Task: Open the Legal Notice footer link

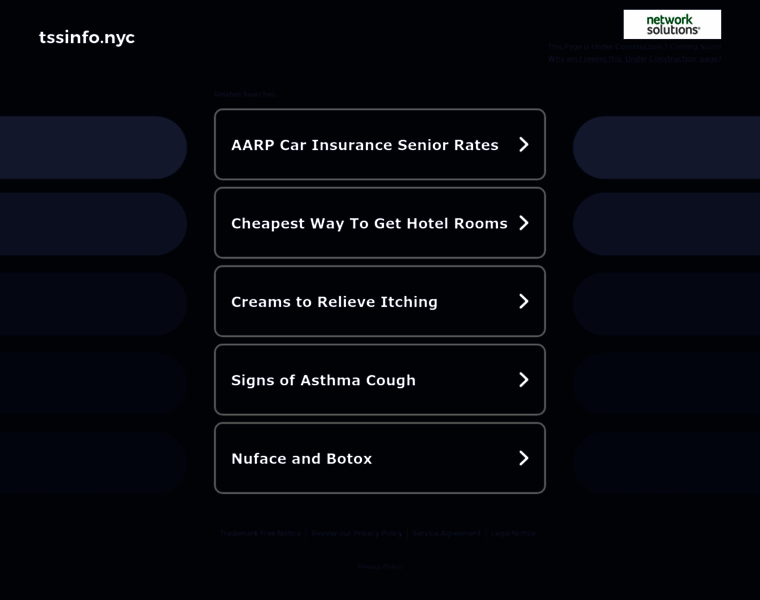Action: tap(513, 533)
